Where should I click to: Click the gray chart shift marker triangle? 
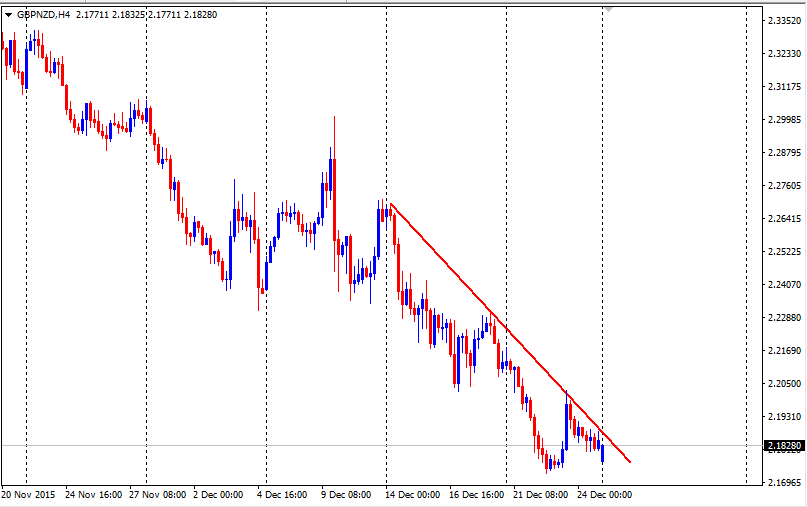(609, 9)
